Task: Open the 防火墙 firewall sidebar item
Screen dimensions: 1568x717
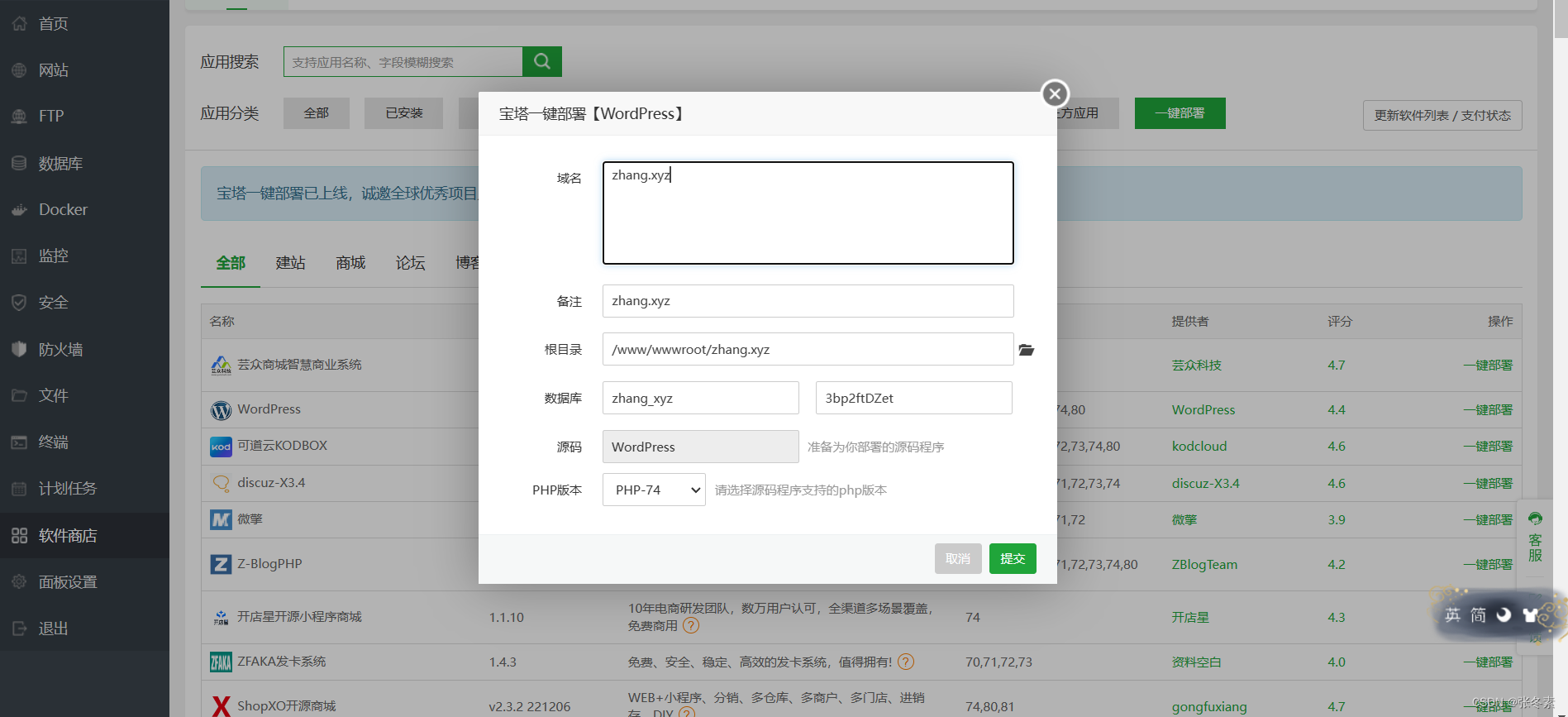Action: pos(84,349)
